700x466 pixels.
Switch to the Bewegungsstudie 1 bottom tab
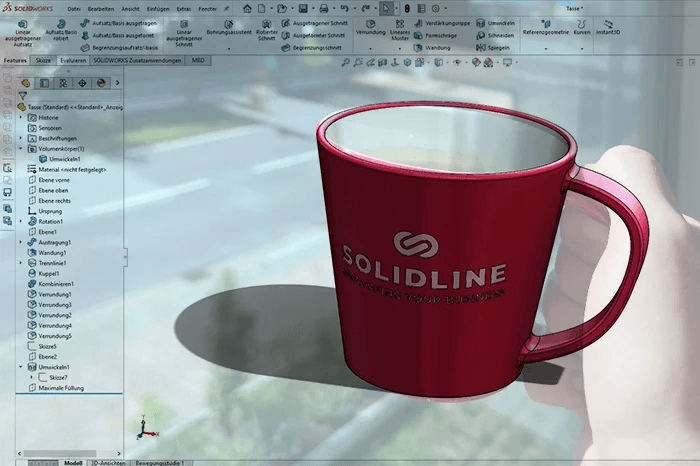pyautogui.click(x=163, y=463)
